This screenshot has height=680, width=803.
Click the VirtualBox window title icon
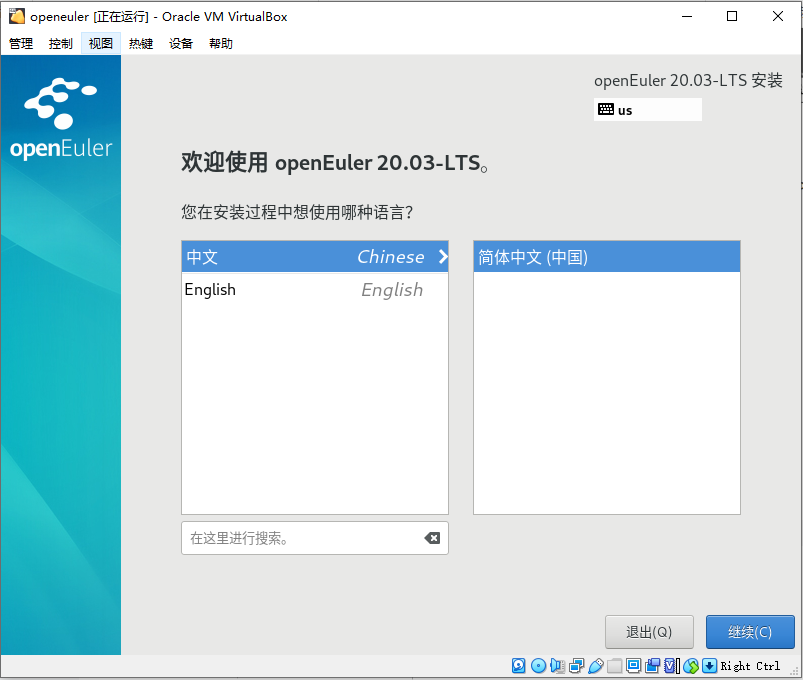(16, 16)
